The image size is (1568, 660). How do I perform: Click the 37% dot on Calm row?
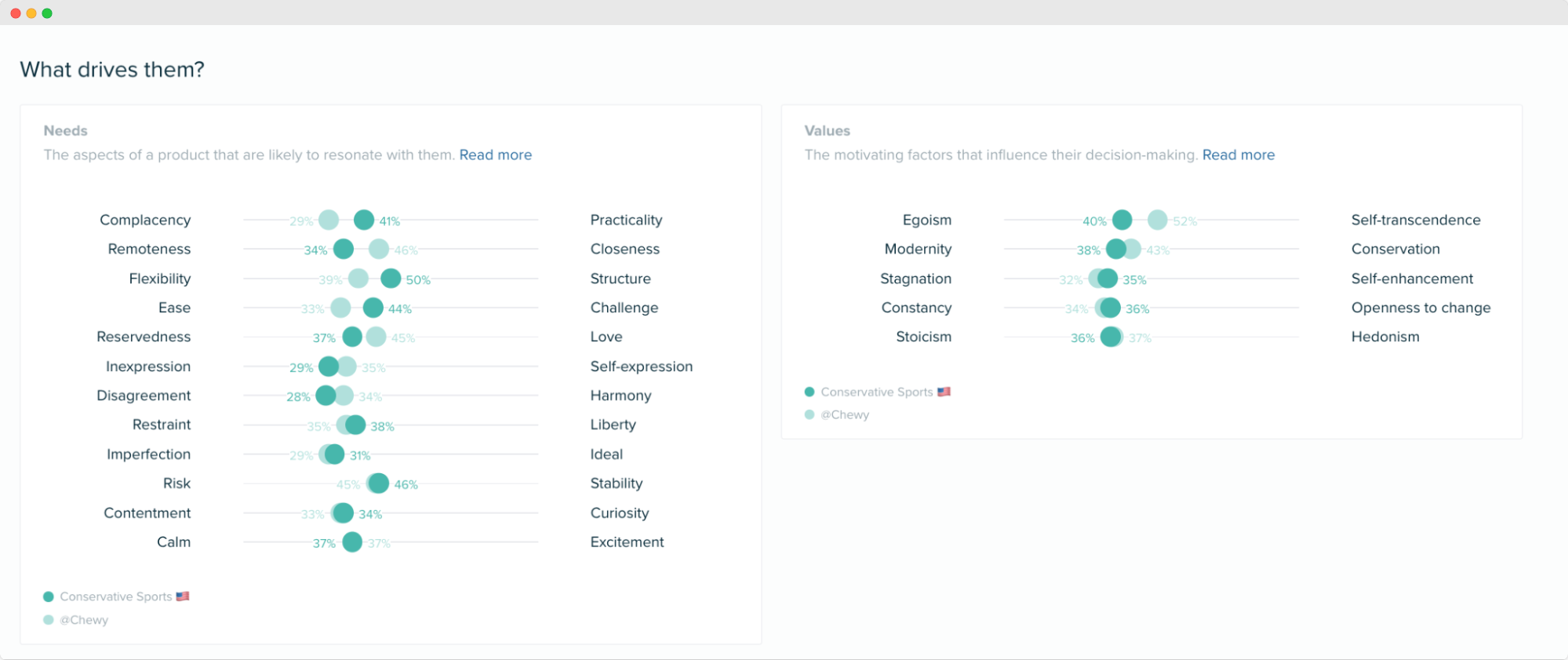coord(353,541)
